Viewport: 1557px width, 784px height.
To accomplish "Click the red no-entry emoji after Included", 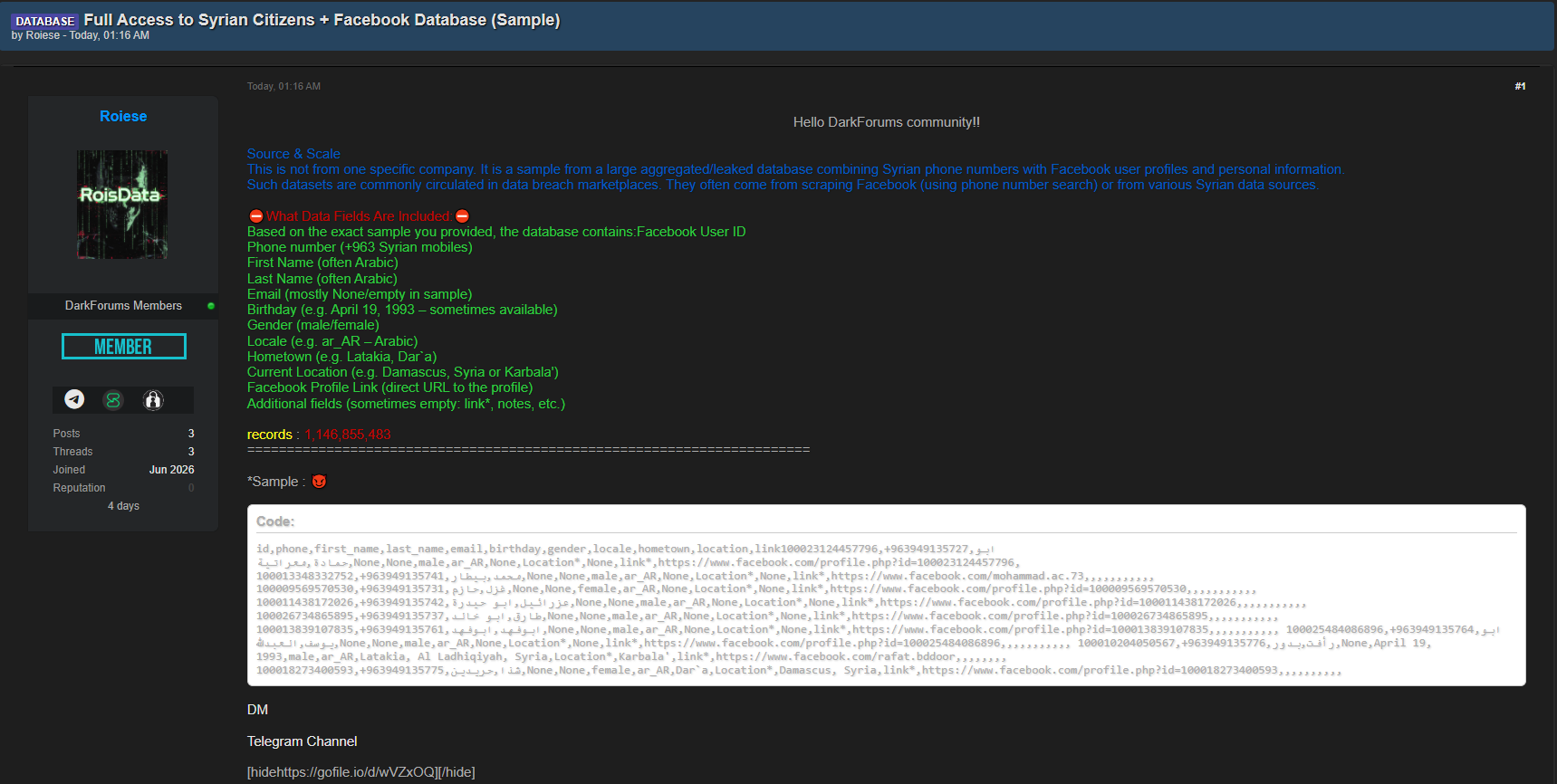I will click(462, 216).
